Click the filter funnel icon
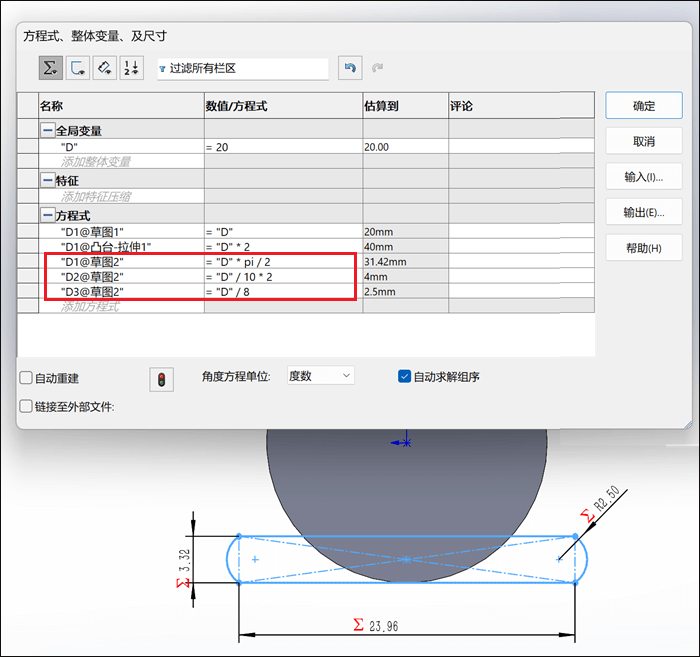This screenshot has width=700, height=657. pyautogui.click(x=162, y=69)
